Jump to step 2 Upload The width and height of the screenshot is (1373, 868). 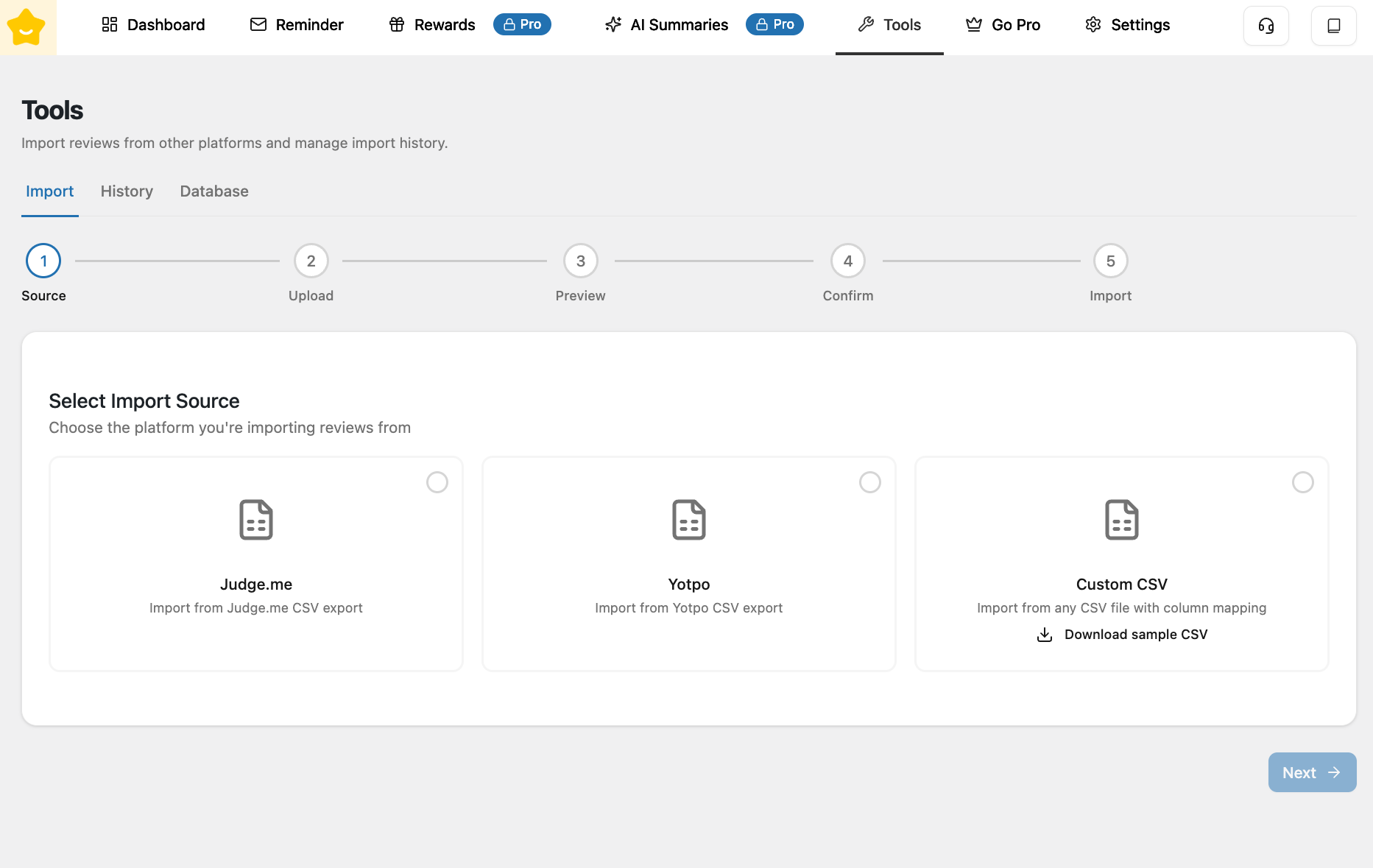pos(311,261)
